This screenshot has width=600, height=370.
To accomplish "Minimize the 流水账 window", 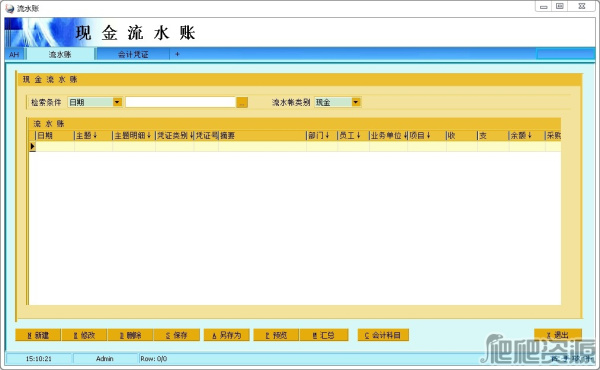I will [543, 7].
